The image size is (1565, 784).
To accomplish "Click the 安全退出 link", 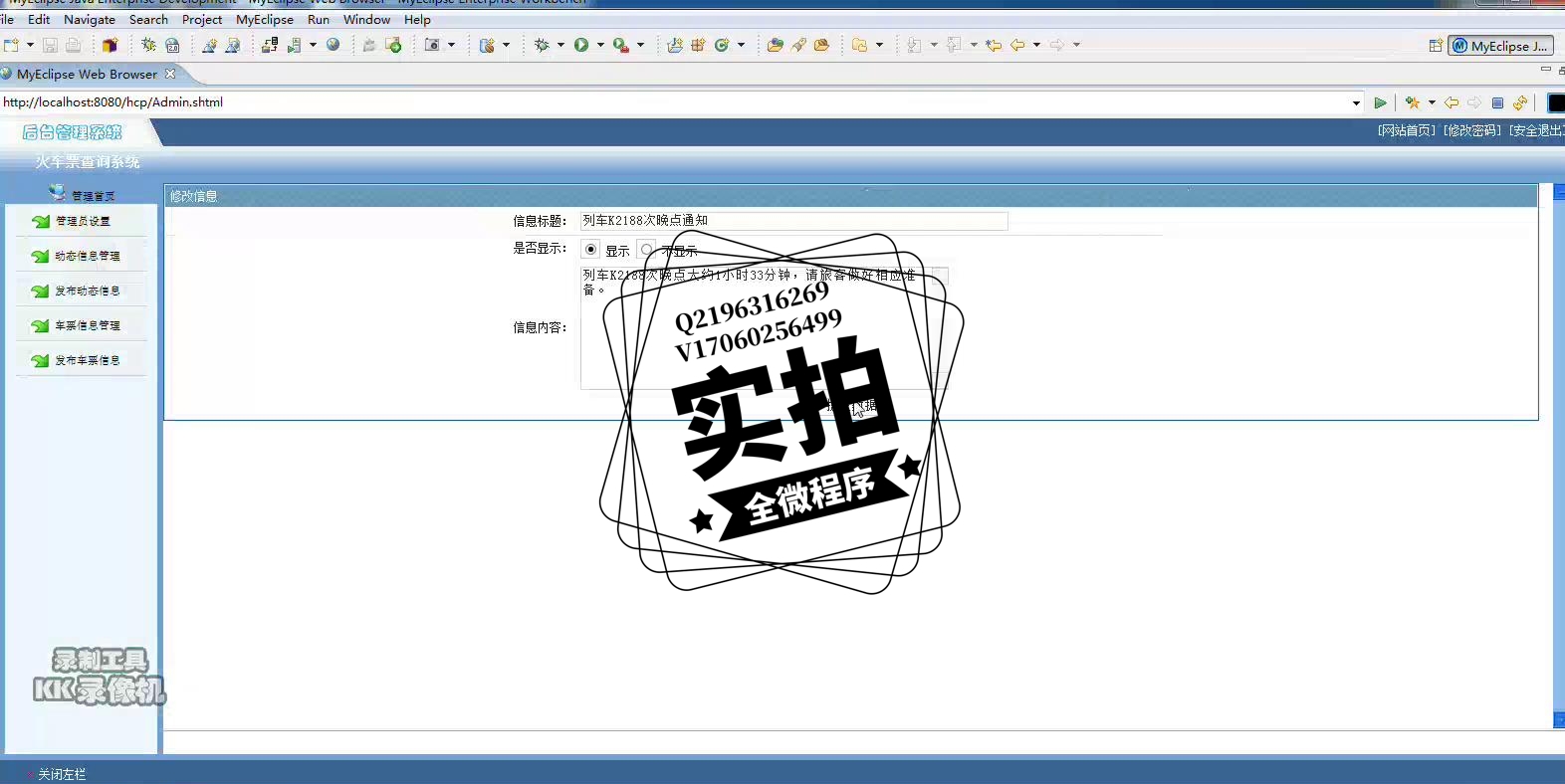I will tap(1536, 130).
